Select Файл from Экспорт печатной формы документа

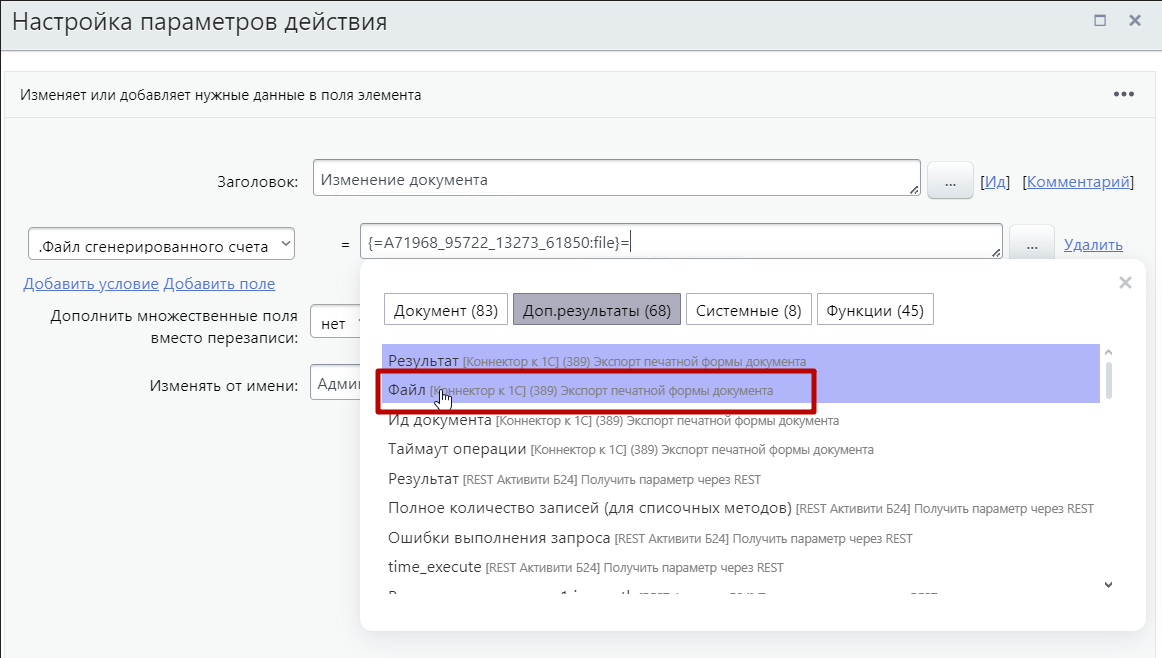[x=406, y=390]
